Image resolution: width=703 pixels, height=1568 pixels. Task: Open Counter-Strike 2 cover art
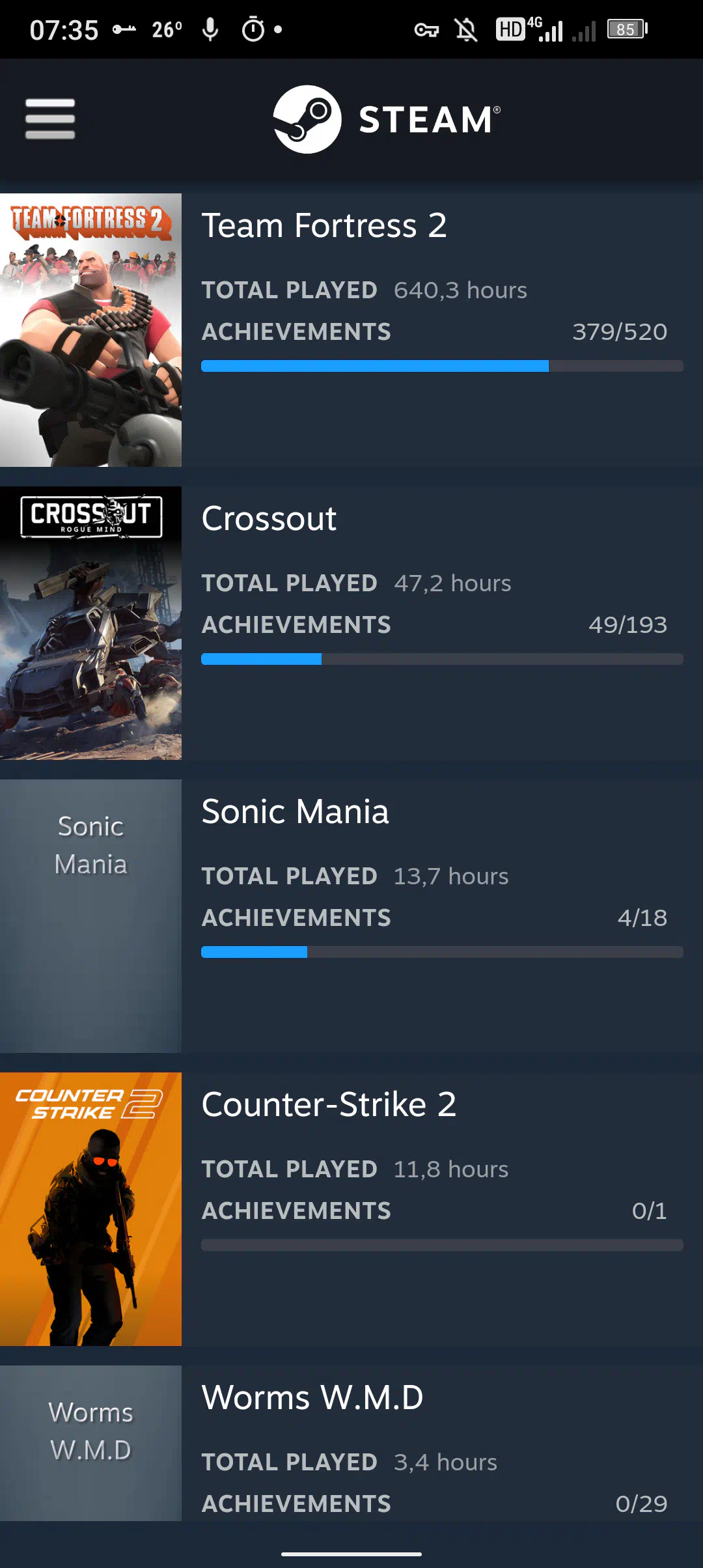tap(90, 1209)
